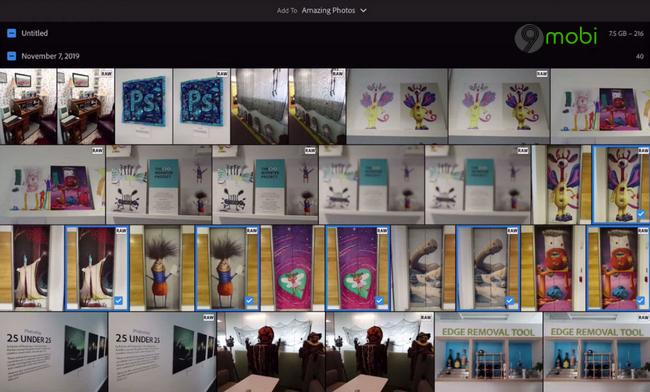
Task: Select the conference room RAW photo
Action: [x=380, y=352]
